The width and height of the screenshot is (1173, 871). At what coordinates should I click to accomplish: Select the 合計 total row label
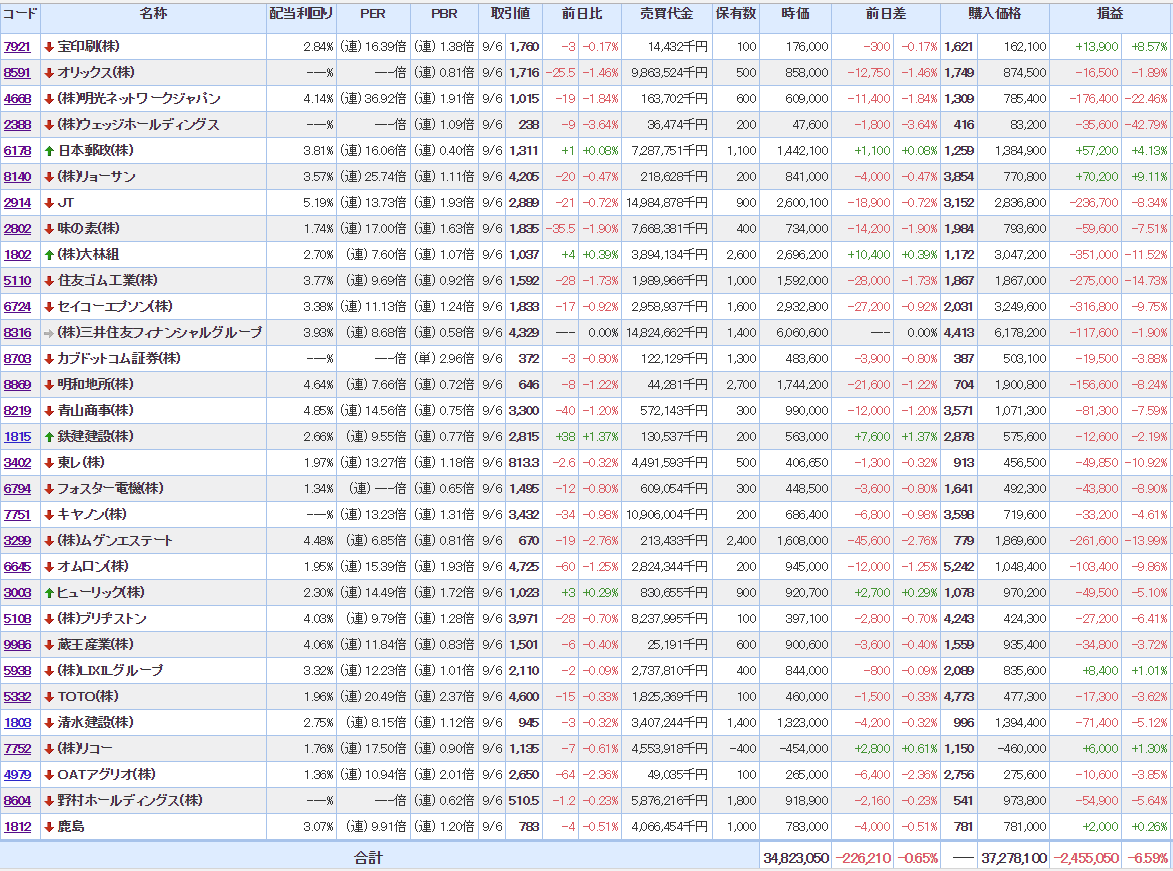[x=368, y=858]
